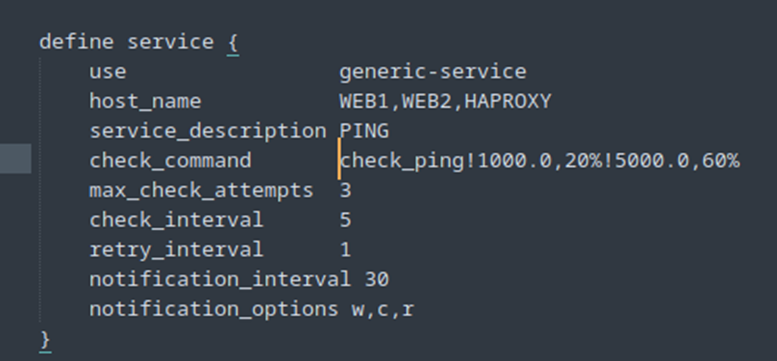The height and width of the screenshot is (361, 777).
Task: Click the value 30 of notification_interval
Action: (x=377, y=280)
